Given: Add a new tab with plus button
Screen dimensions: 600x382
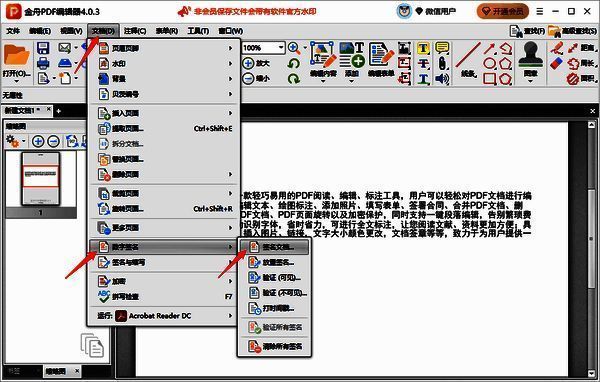Looking at the screenshot, I should (x=58, y=111).
